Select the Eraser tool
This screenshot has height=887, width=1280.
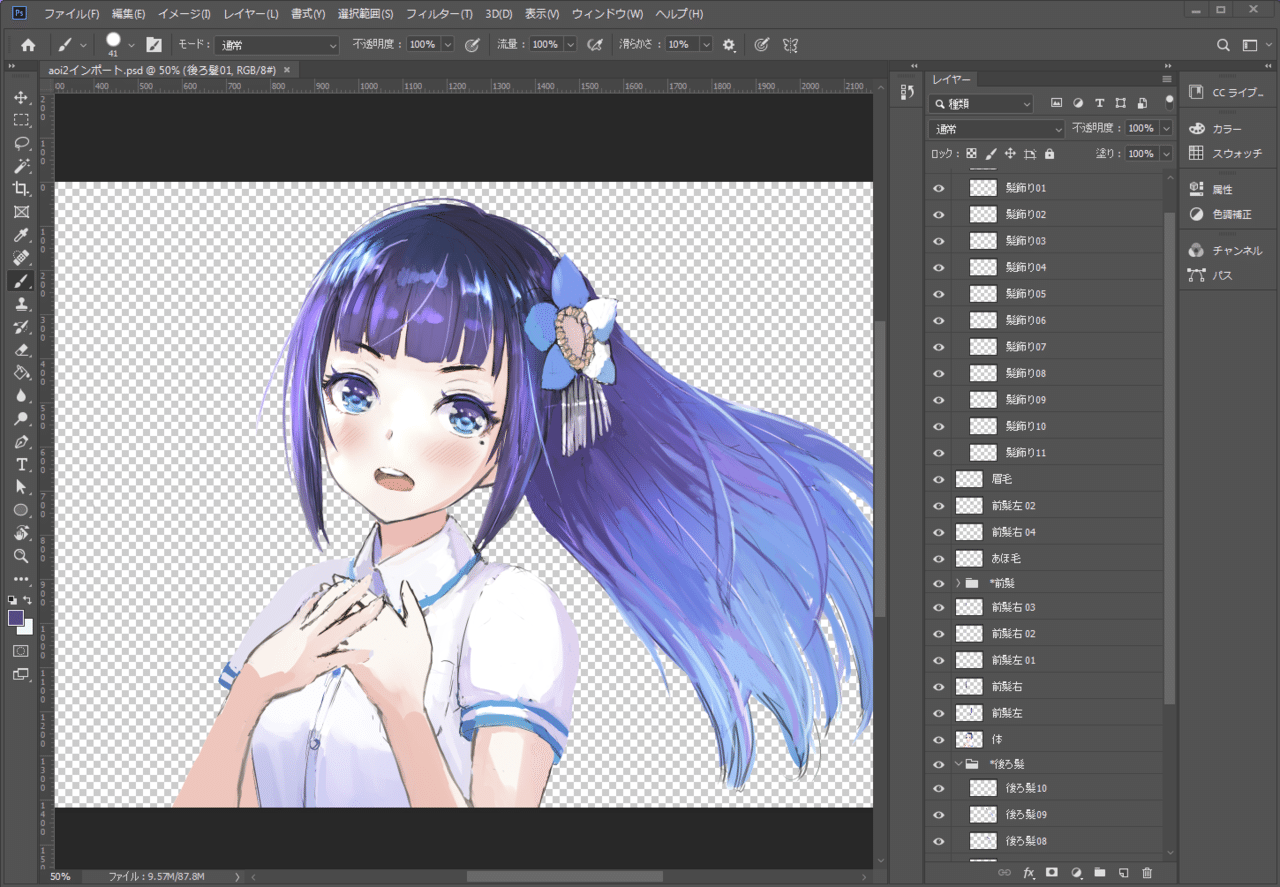pyautogui.click(x=21, y=350)
